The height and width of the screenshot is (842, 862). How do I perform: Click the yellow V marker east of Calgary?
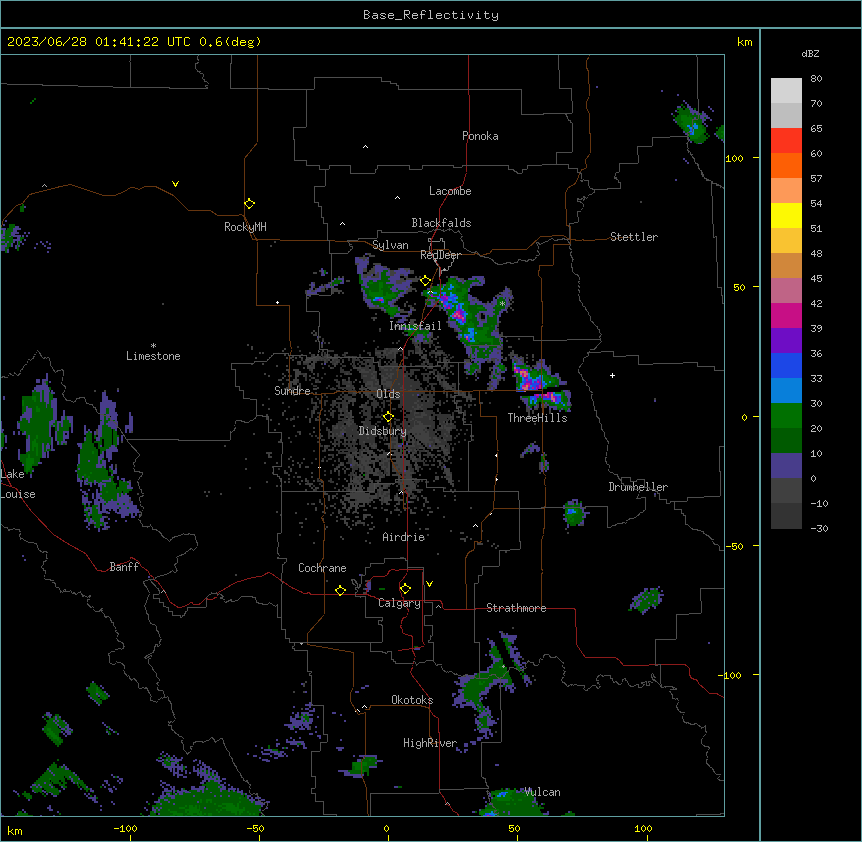pos(429,584)
